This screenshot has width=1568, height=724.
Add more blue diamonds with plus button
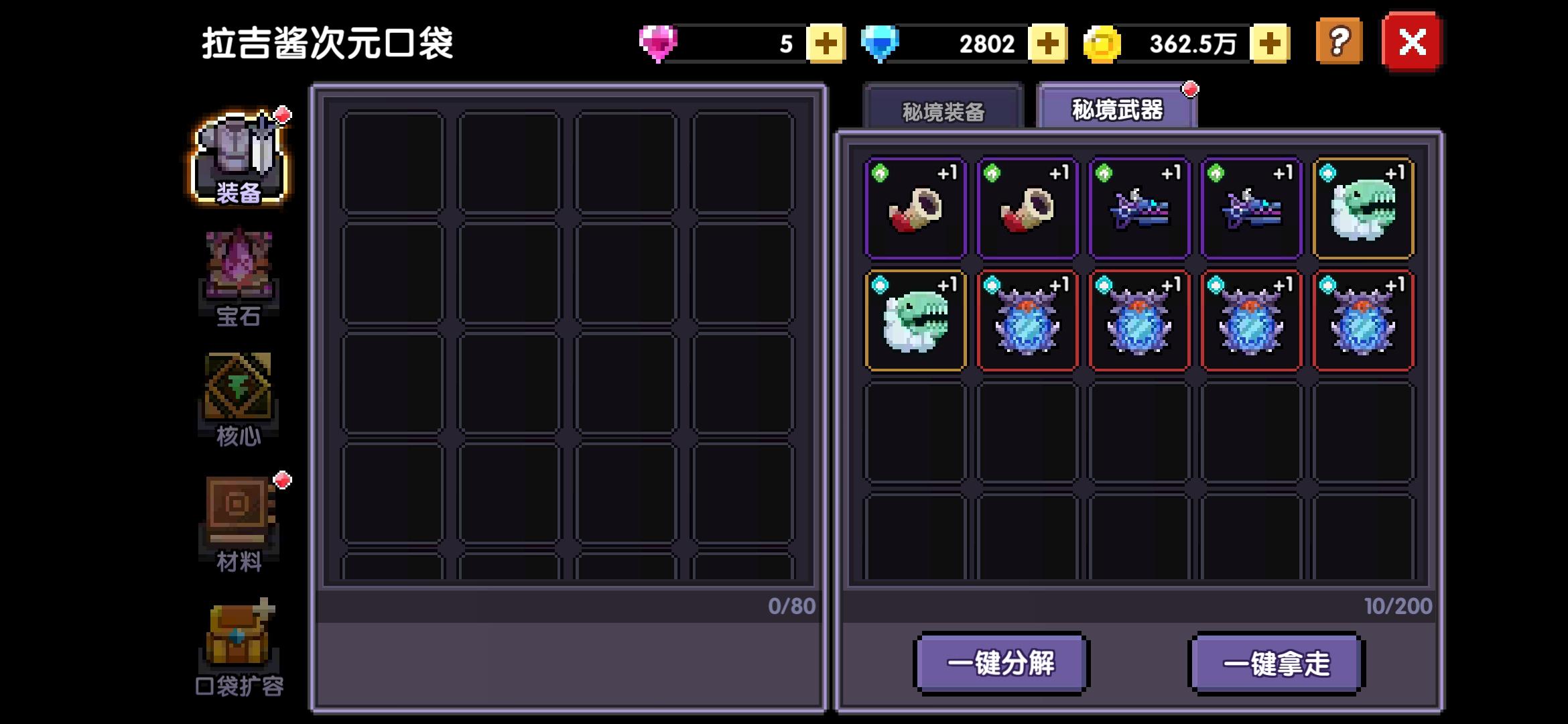click(x=1047, y=44)
